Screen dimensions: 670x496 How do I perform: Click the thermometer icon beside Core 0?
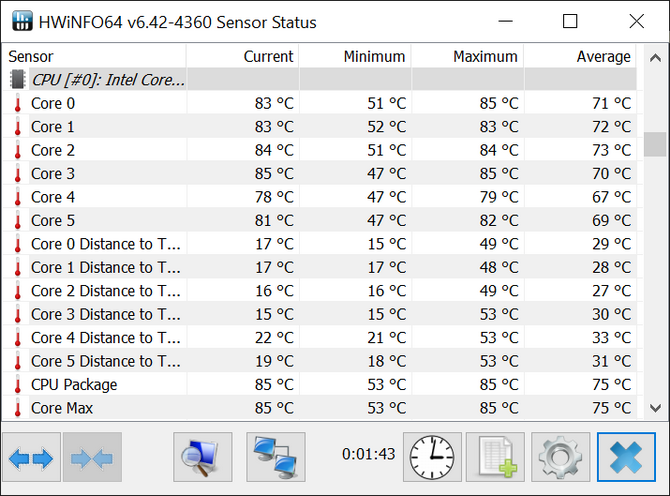click(x=18, y=103)
